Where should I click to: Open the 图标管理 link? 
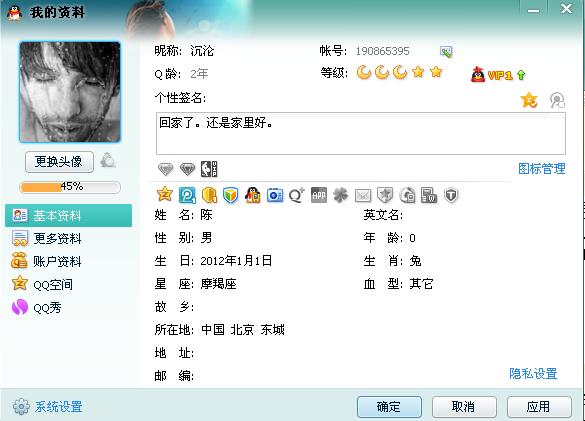pos(541,169)
